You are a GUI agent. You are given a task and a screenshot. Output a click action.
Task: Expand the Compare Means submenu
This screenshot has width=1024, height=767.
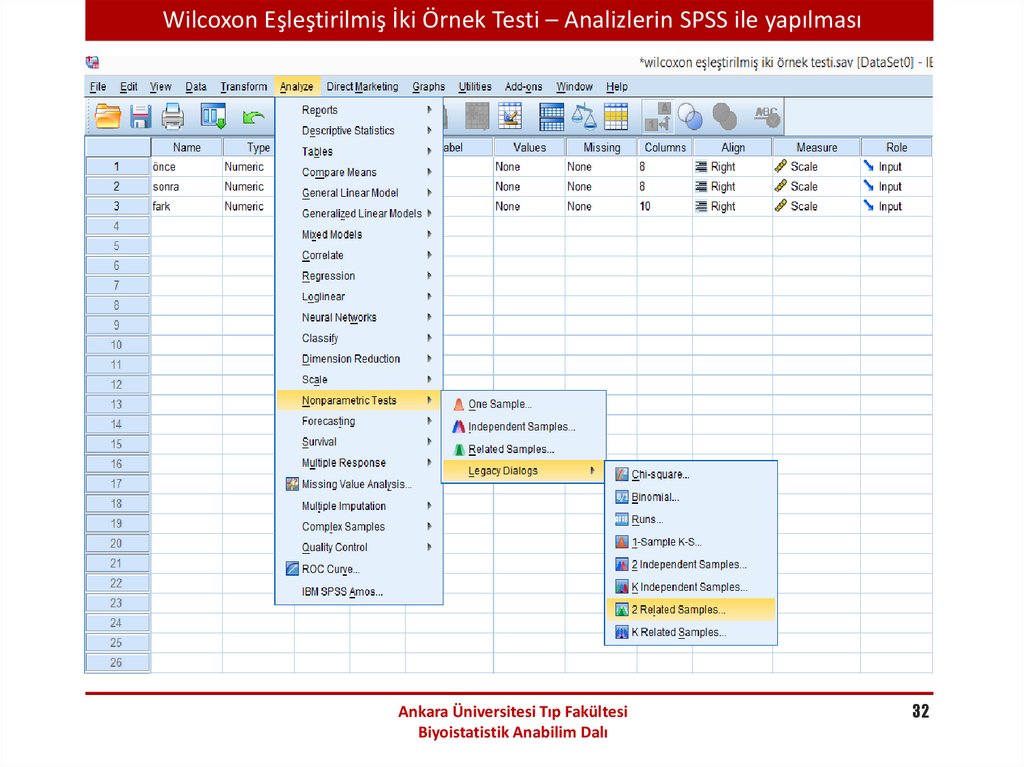click(339, 172)
